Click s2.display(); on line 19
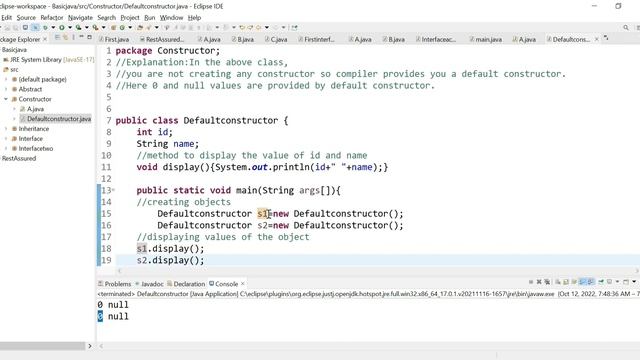Image resolution: width=640 pixels, height=360 pixels. 170,260
